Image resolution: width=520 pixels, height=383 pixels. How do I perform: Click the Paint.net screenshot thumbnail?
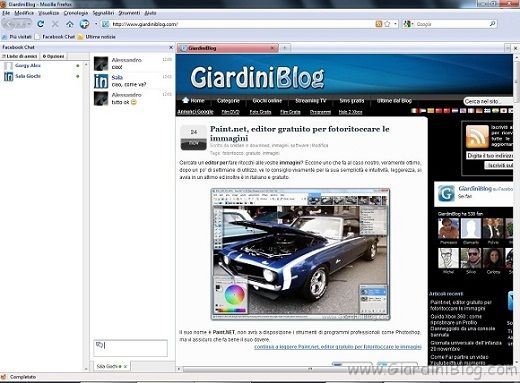(x=300, y=254)
